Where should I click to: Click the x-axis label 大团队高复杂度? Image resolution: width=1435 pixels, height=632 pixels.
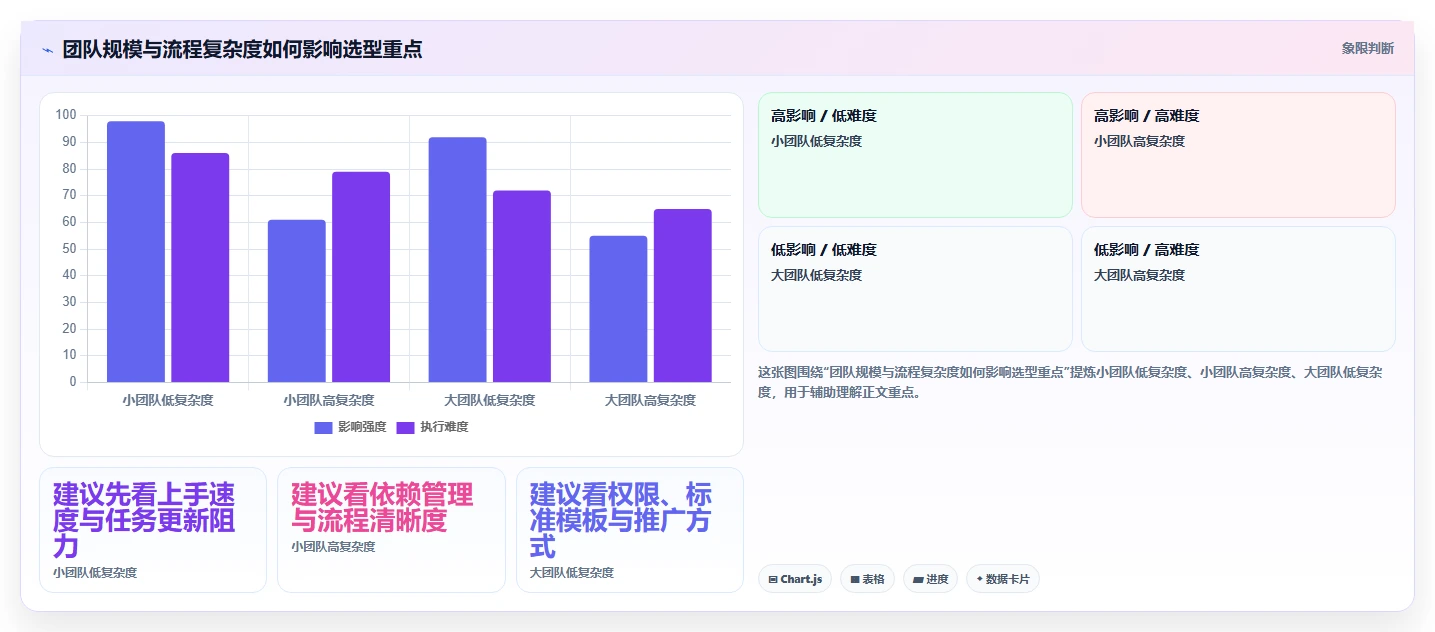coord(650,400)
